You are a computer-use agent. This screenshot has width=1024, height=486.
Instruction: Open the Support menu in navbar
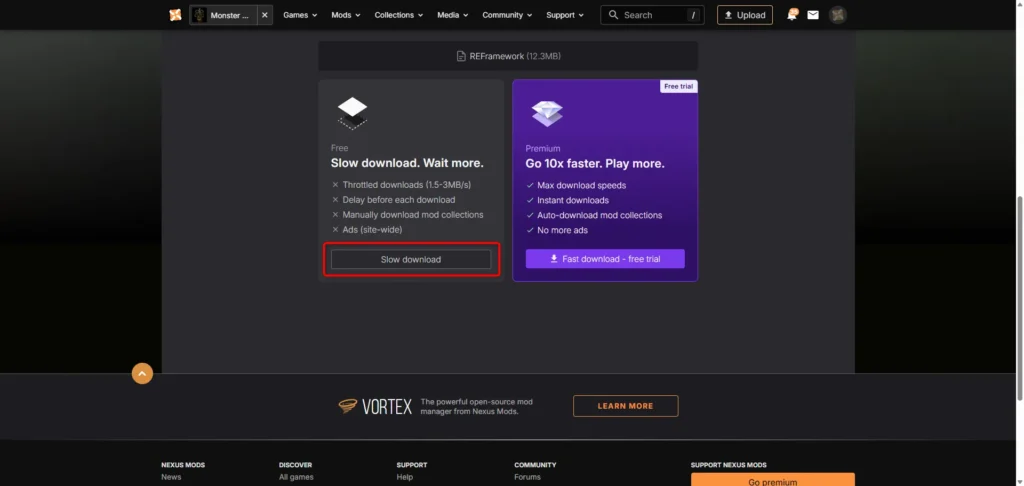(565, 15)
